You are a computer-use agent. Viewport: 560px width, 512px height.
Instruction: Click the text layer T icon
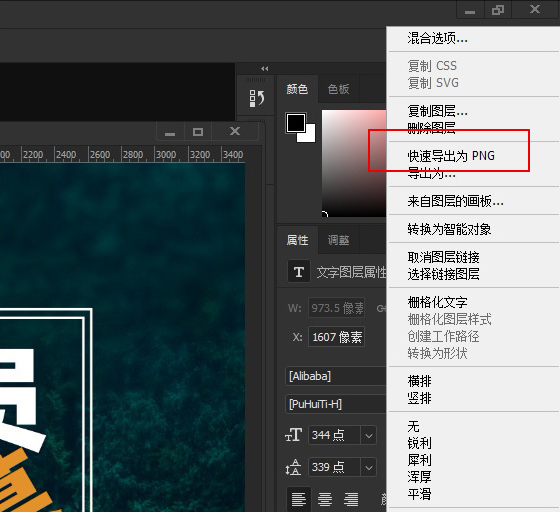[x=299, y=272]
